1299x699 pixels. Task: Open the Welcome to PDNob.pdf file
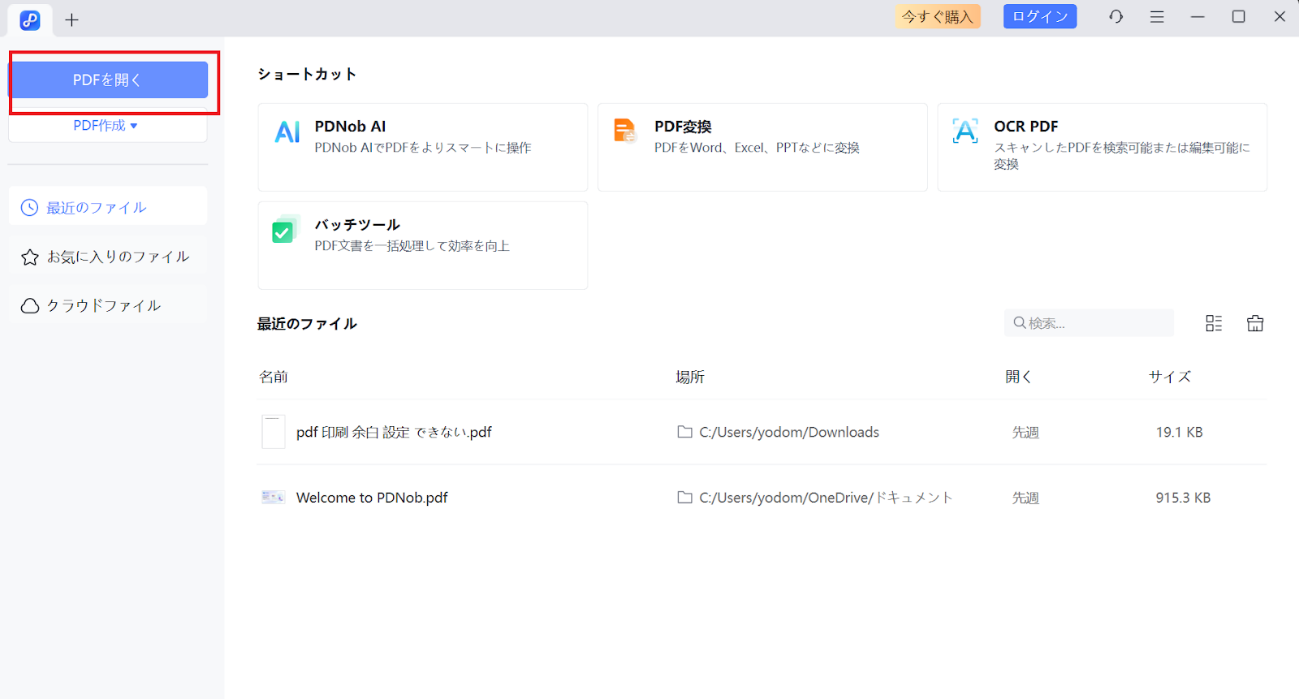370,497
